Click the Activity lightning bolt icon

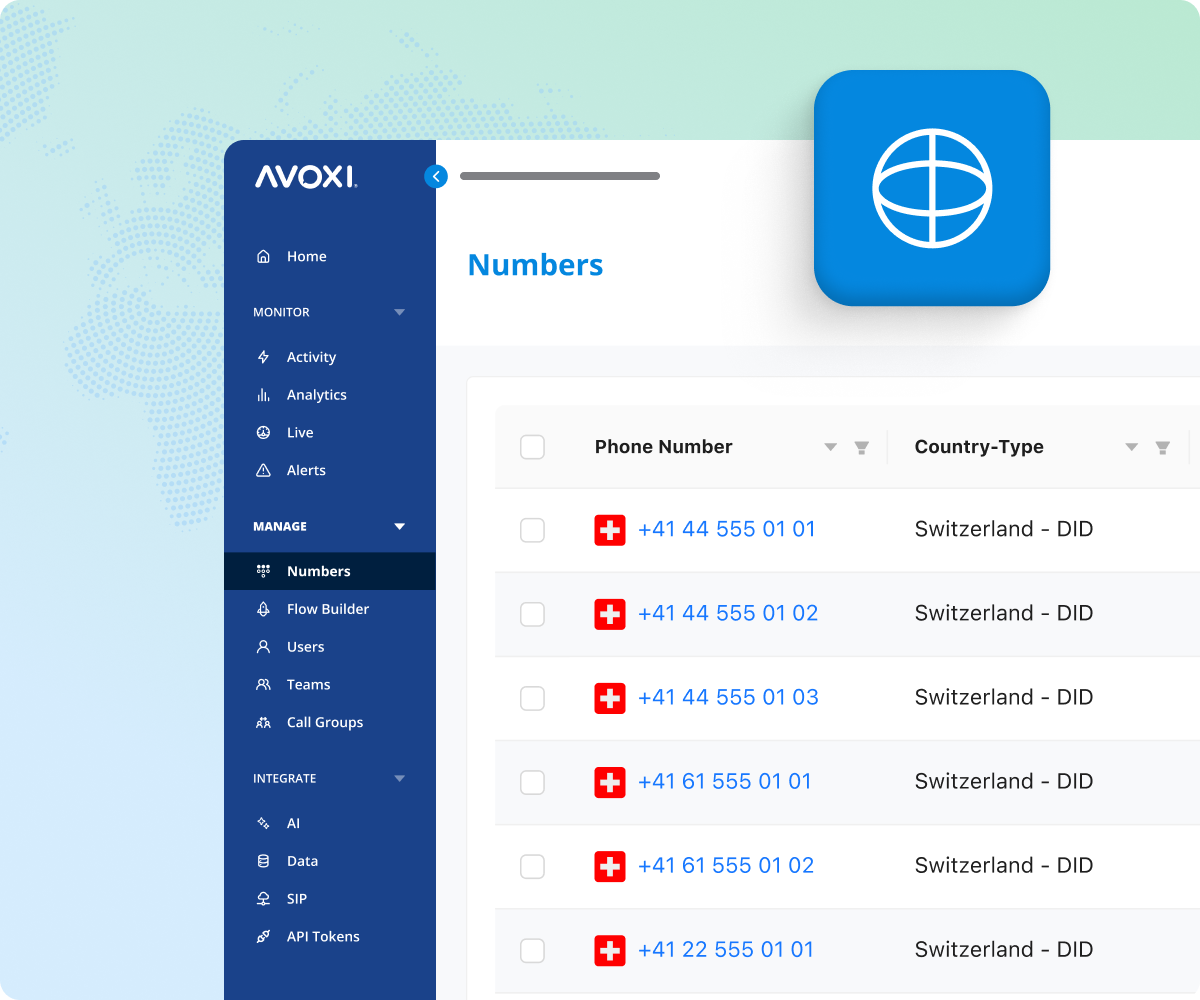tap(263, 357)
